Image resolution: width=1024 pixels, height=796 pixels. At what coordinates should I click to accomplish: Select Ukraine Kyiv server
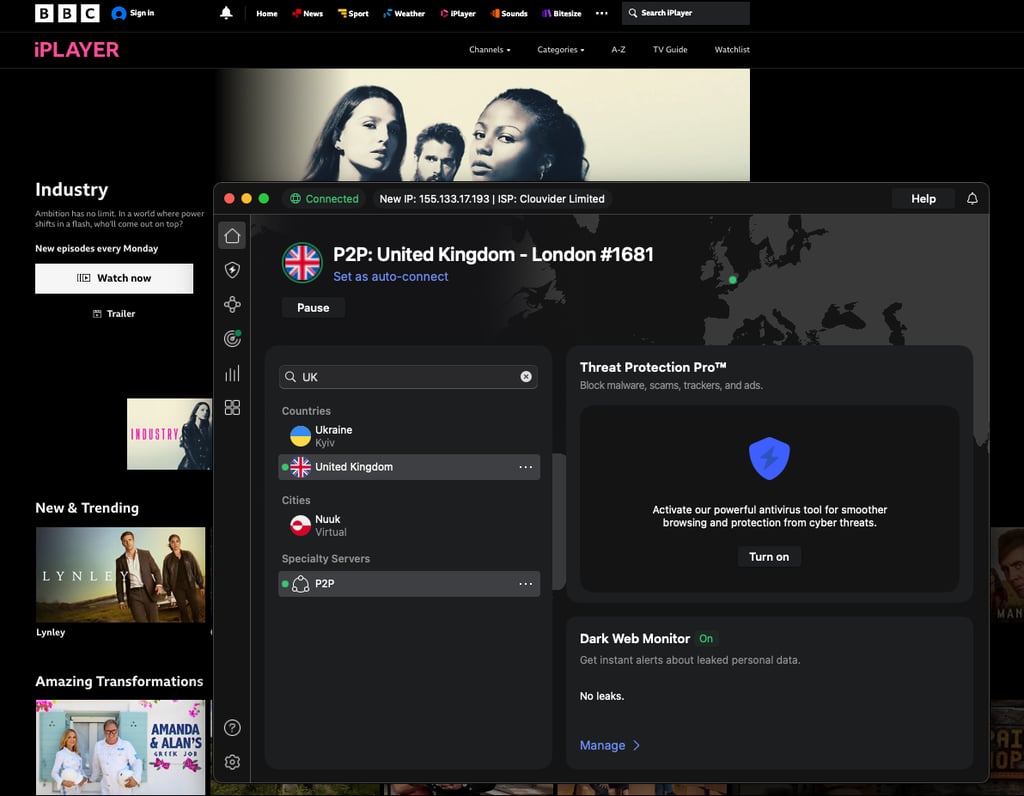pyautogui.click(x=409, y=436)
